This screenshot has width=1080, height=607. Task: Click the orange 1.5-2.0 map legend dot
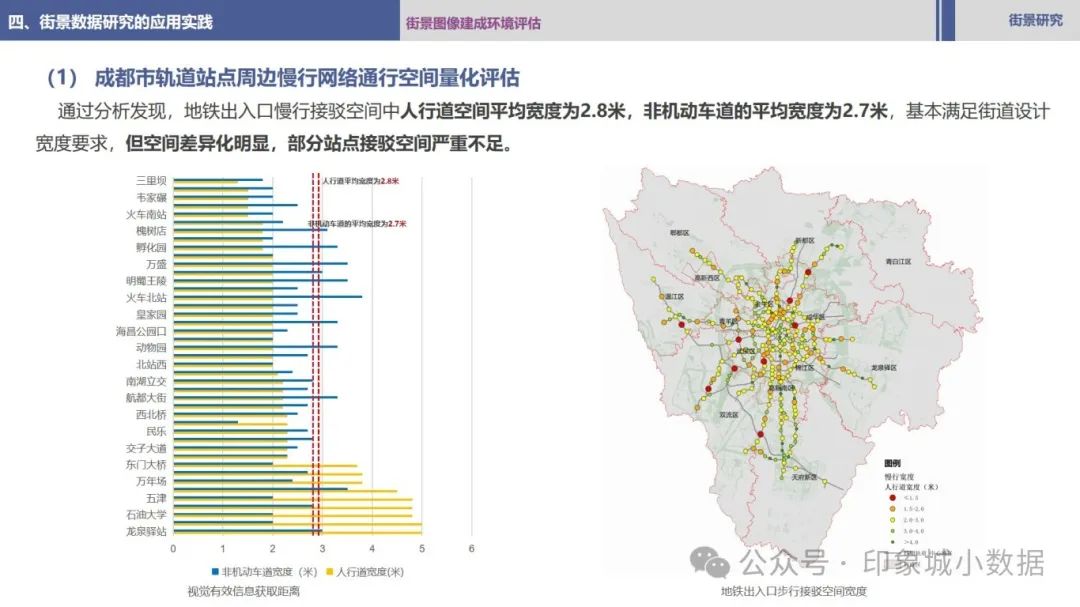click(x=893, y=508)
